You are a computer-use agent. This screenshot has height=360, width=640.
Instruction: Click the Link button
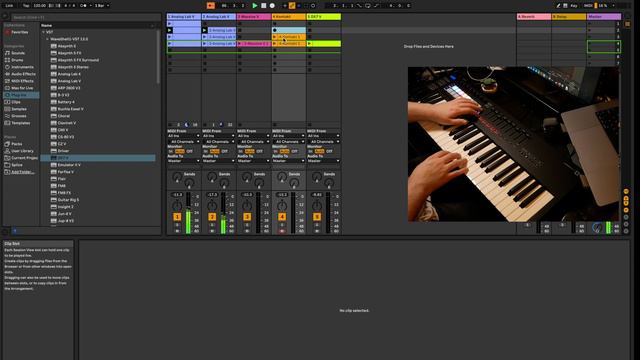point(9,6)
